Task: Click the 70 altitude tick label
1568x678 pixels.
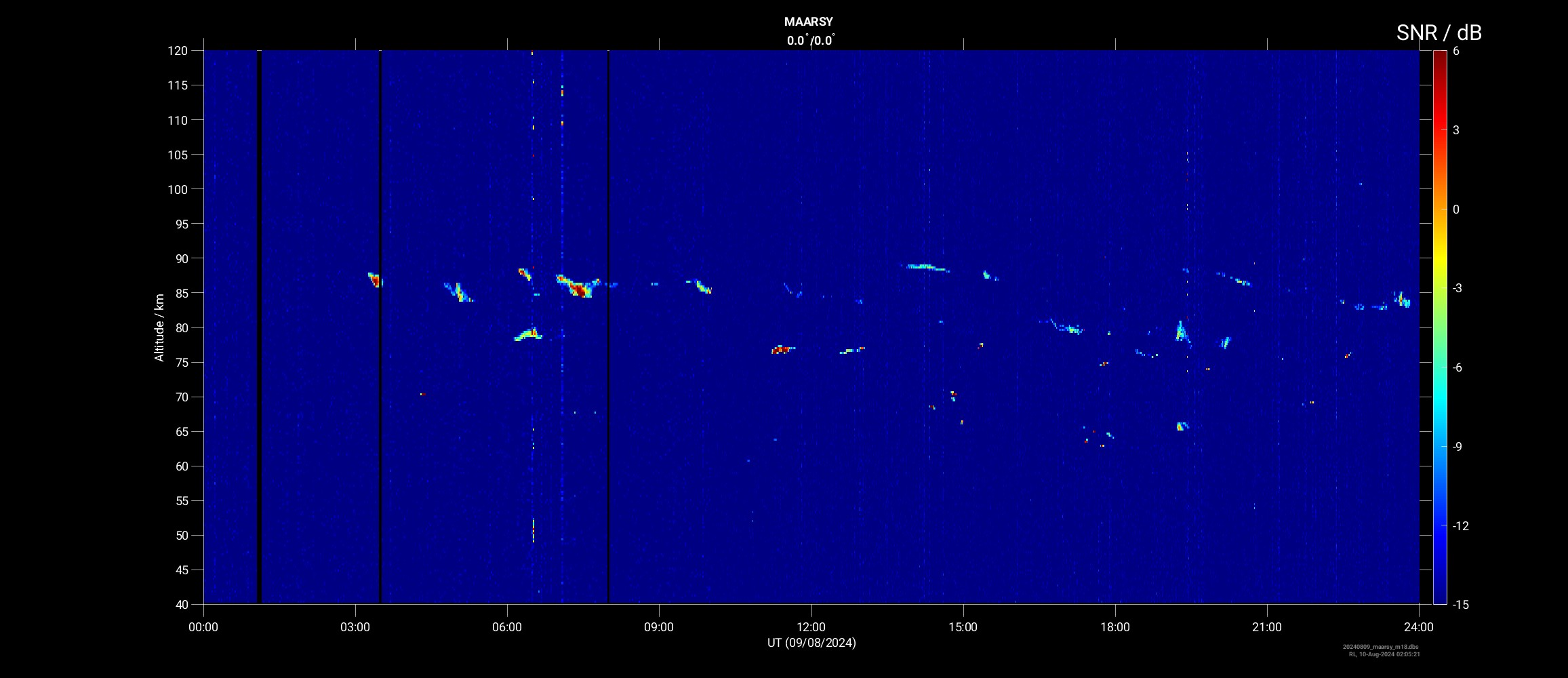Action: click(181, 397)
